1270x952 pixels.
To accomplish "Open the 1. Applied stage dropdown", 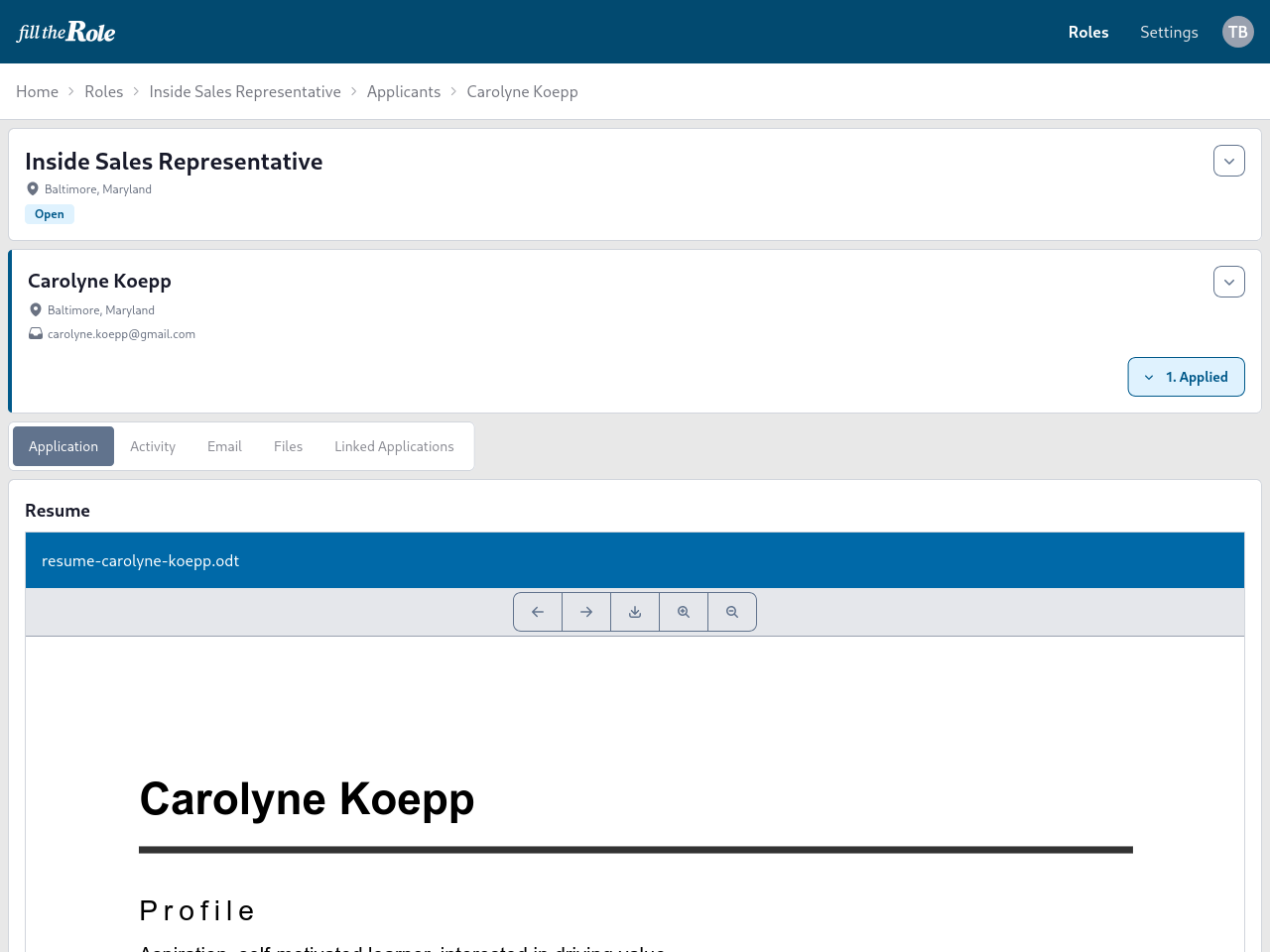I will point(1186,377).
